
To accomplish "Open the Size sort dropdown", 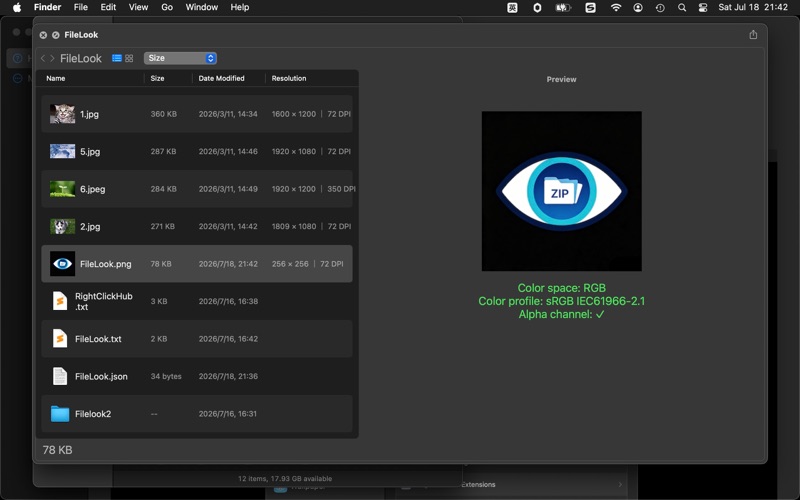I will (x=180, y=58).
